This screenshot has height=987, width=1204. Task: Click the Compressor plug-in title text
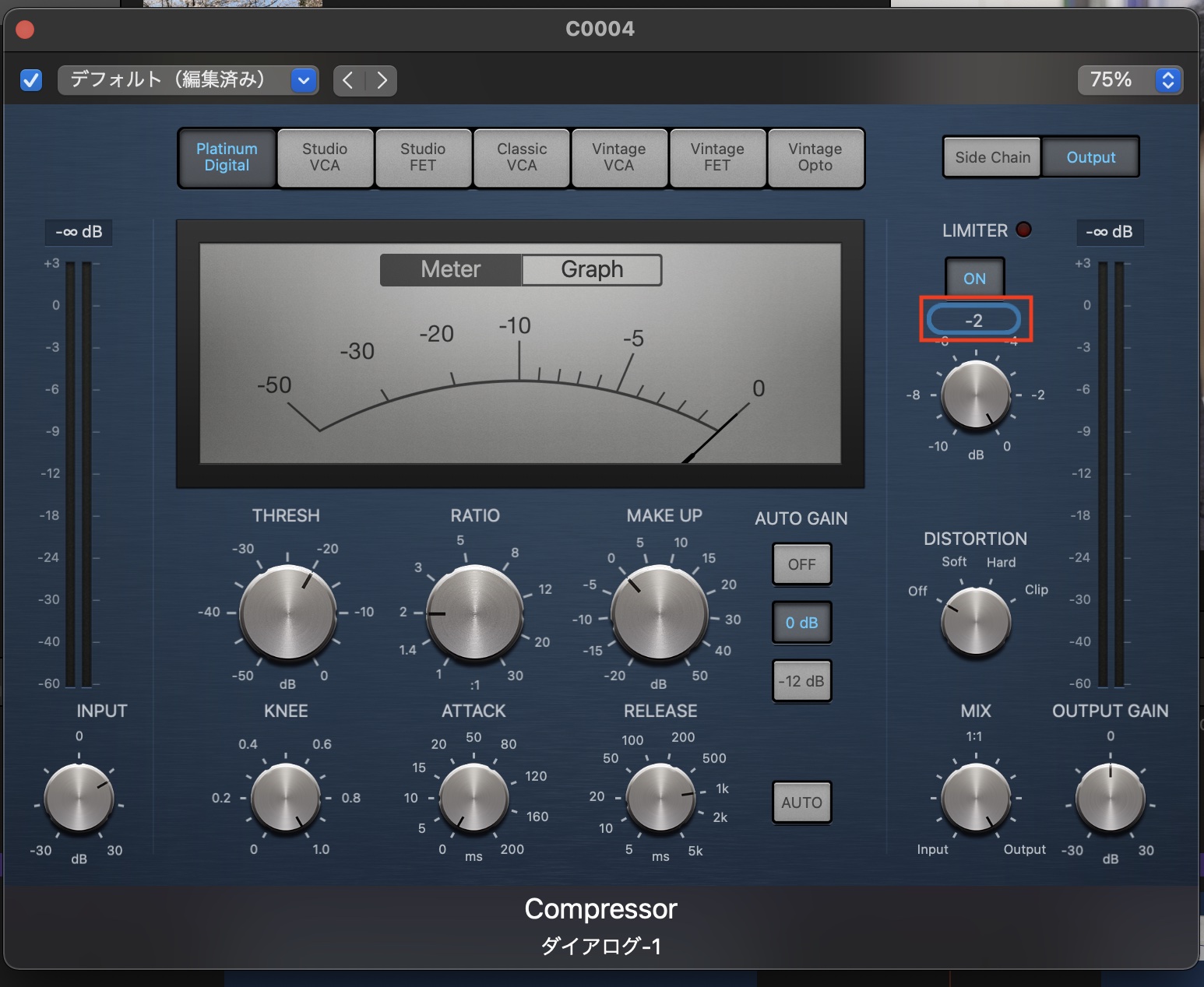coord(601,908)
